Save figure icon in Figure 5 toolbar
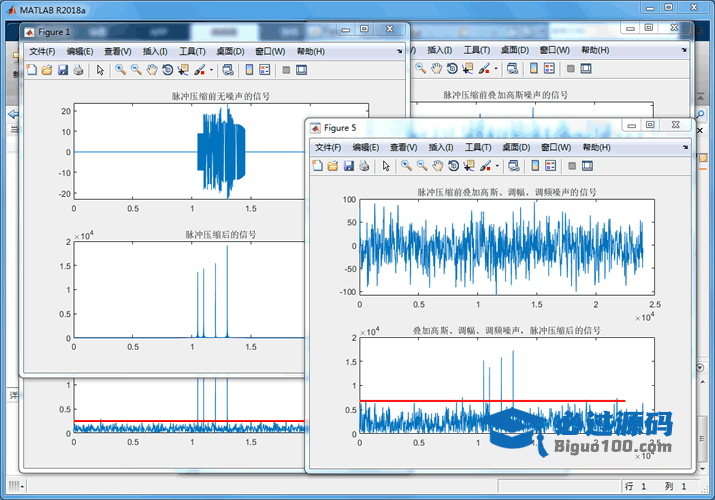The height and width of the screenshot is (500, 715). coord(349,166)
